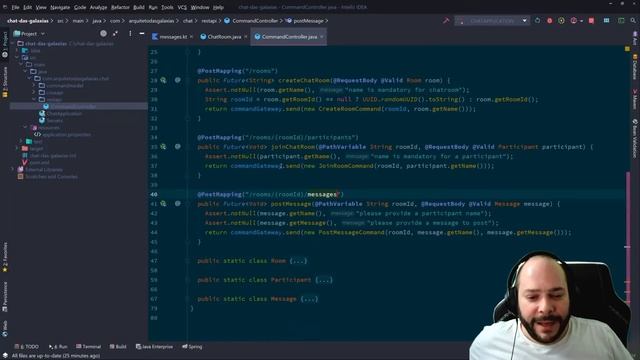This screenshot has width=640, height=360.
Task: Expand the commandmodel package
Action: coord(34,85)
